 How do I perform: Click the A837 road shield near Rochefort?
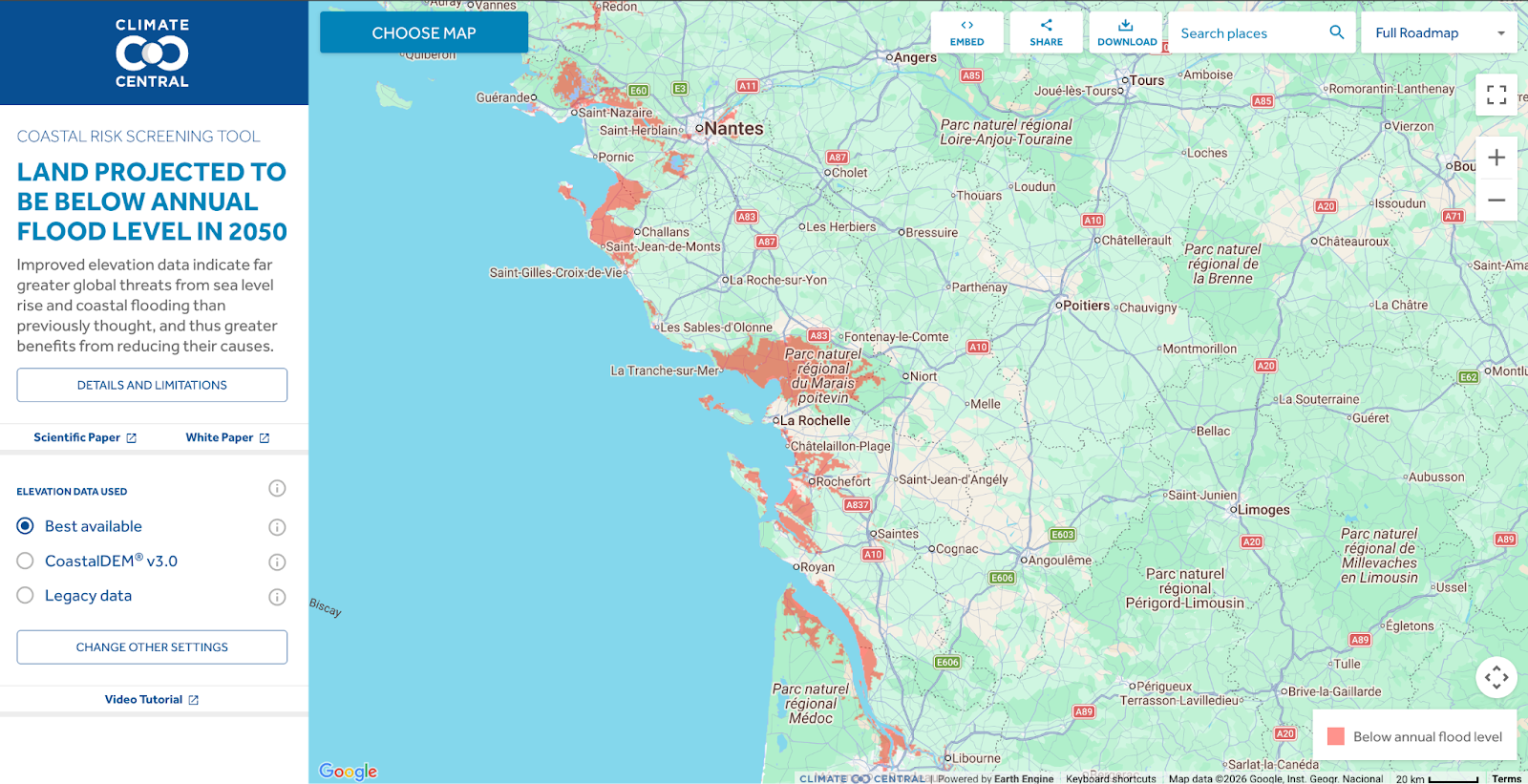coord(858,505)
